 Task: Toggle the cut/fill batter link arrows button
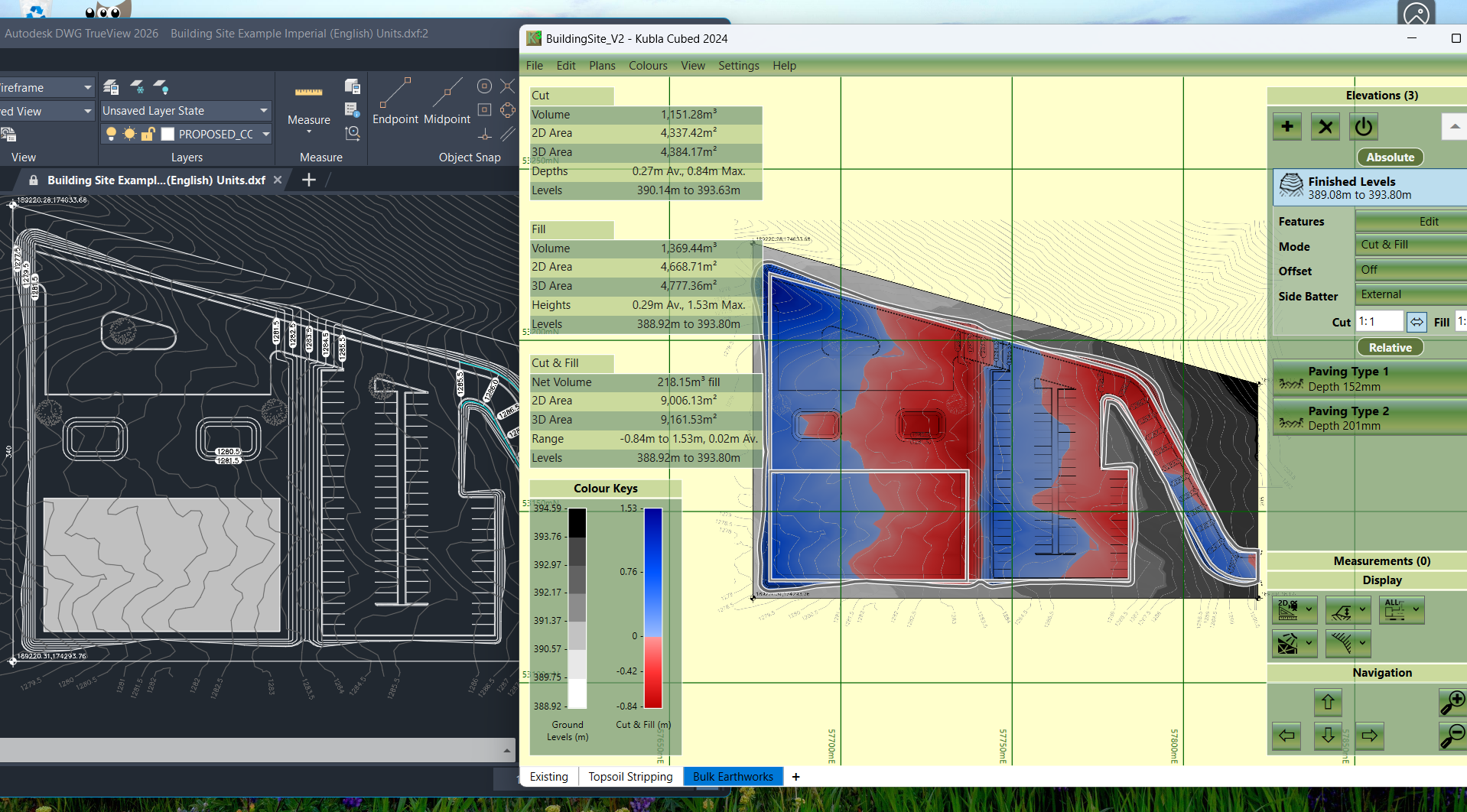(1417, 322)
